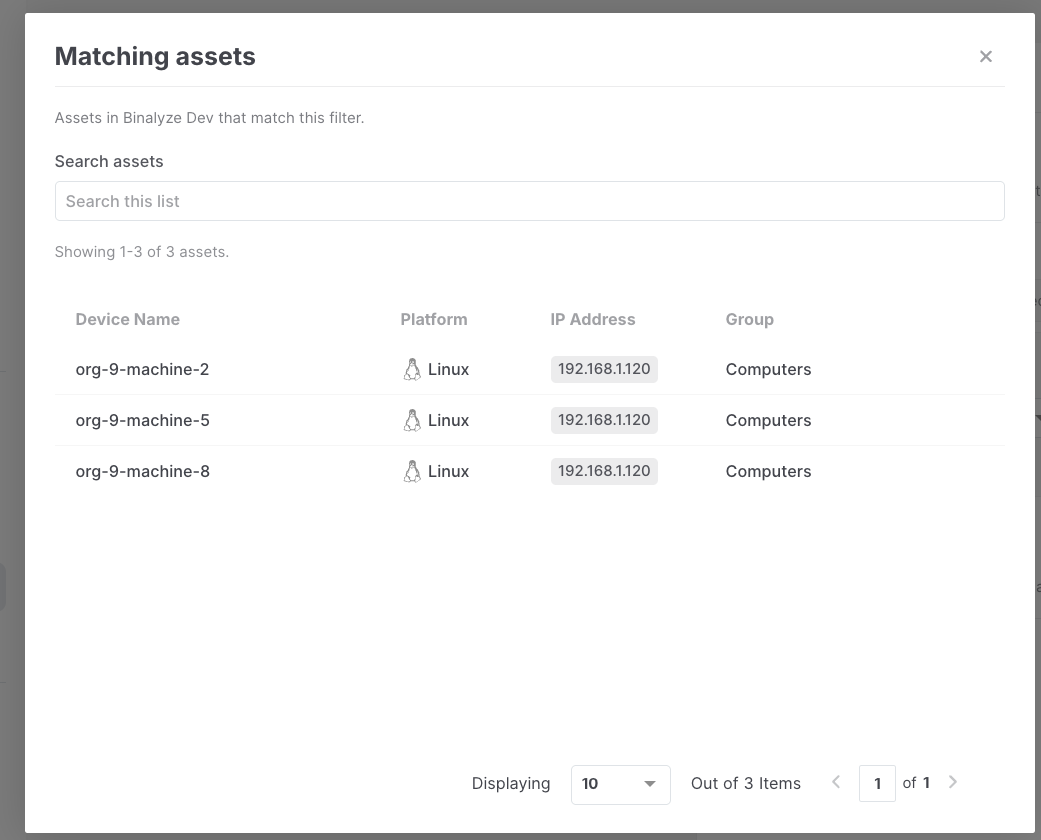Click IP address 192.168.1.120 of org-9-machine-8

[x=604, y=471]
